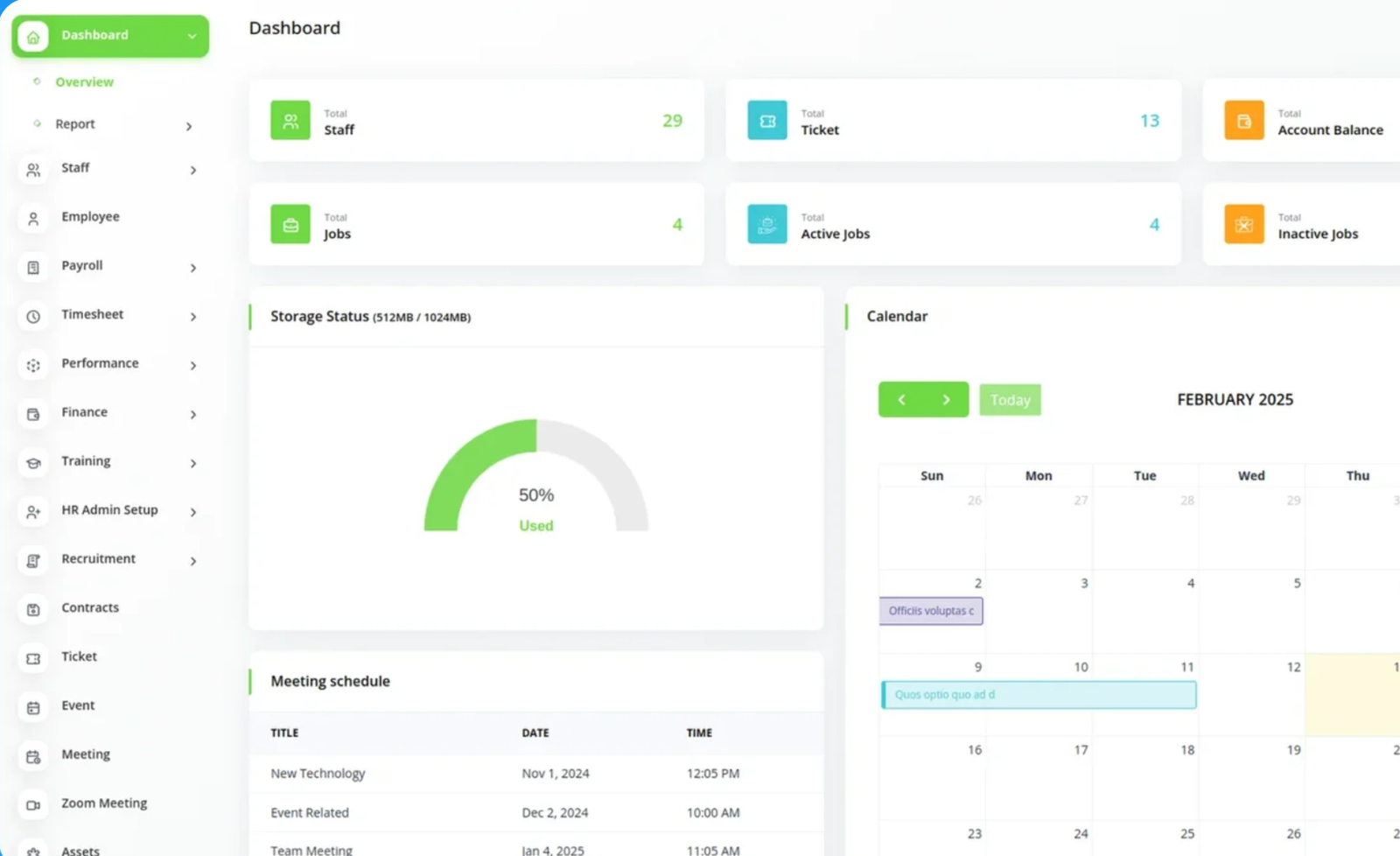This screenshot has width=1400, height=856.
Task: Click the Timesheet clock icon in sidebar
Action: coord(33,316)
